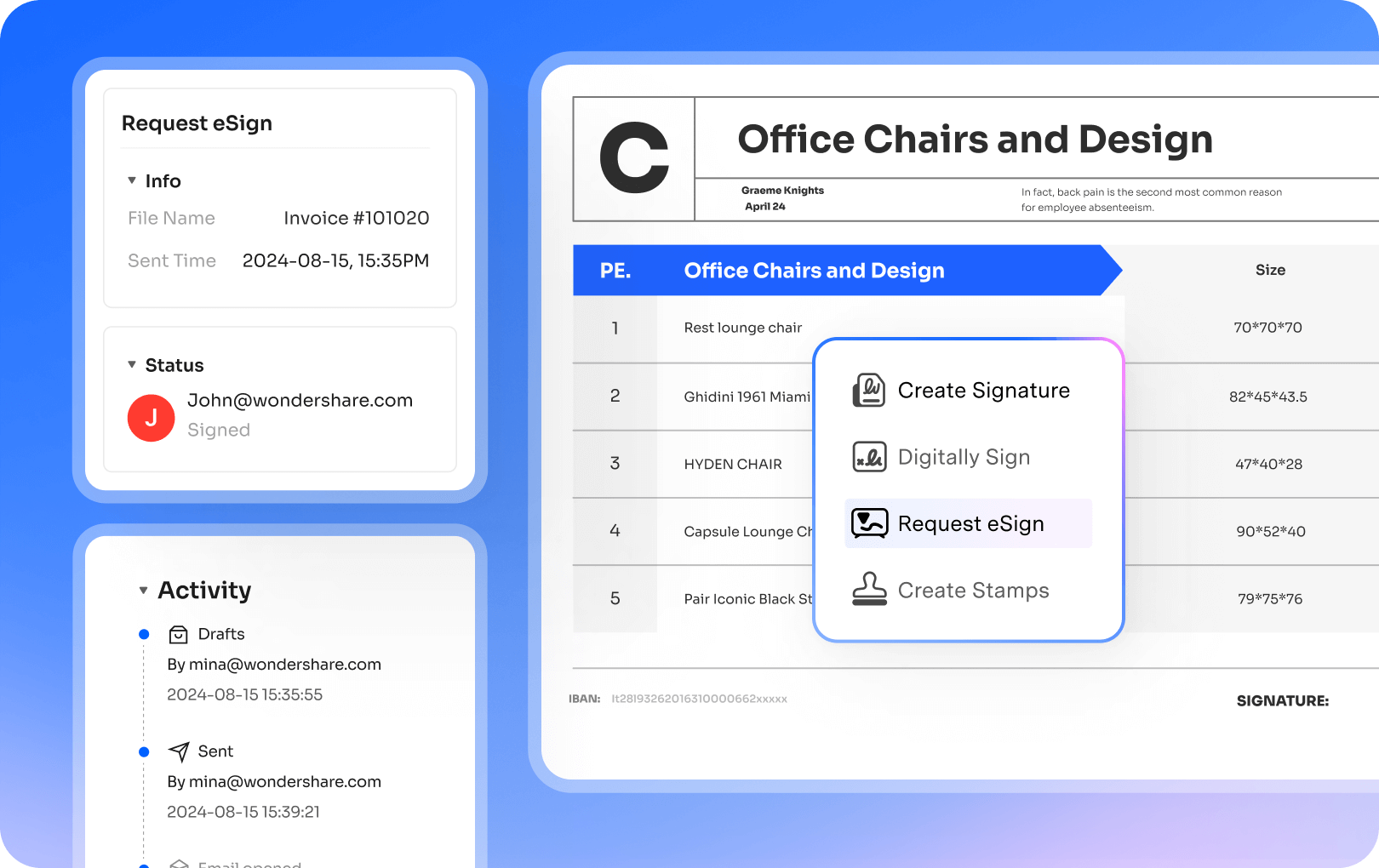Click the Status section heading
The image size is (1379, 868).
click(175, 365)
